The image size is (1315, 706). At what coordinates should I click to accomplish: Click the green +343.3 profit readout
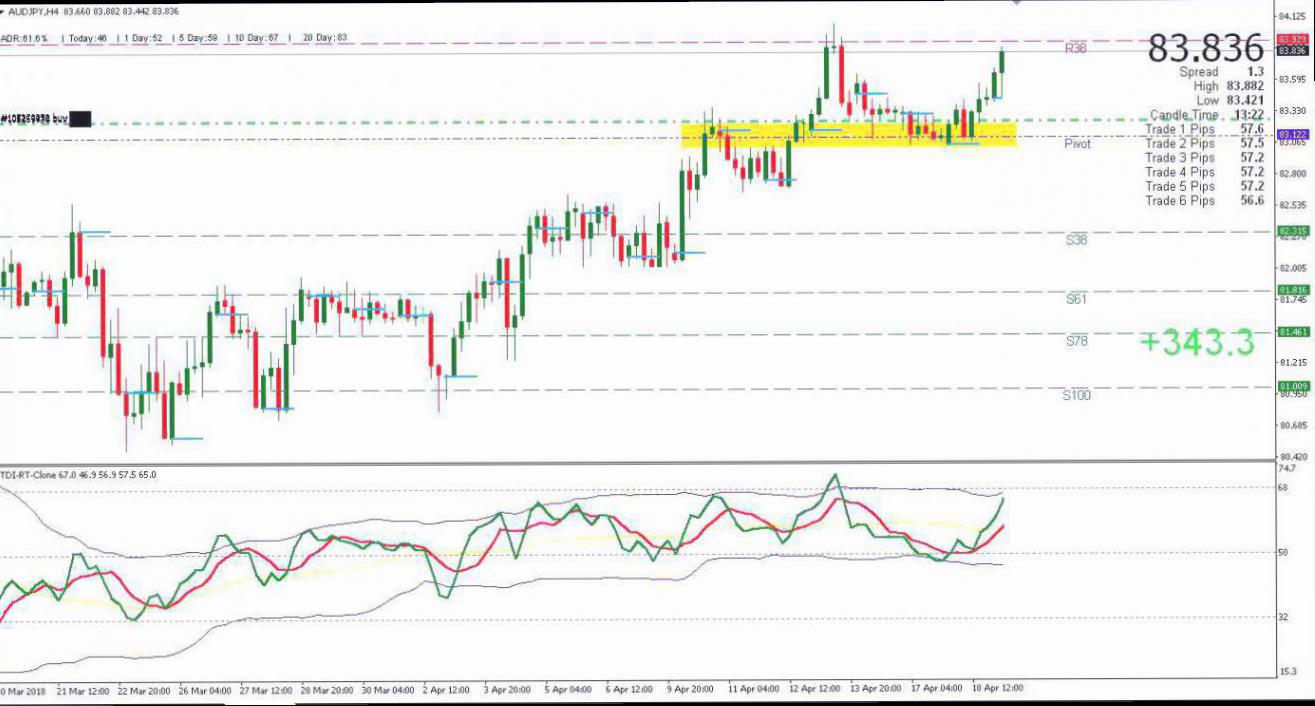(1196, 342)
